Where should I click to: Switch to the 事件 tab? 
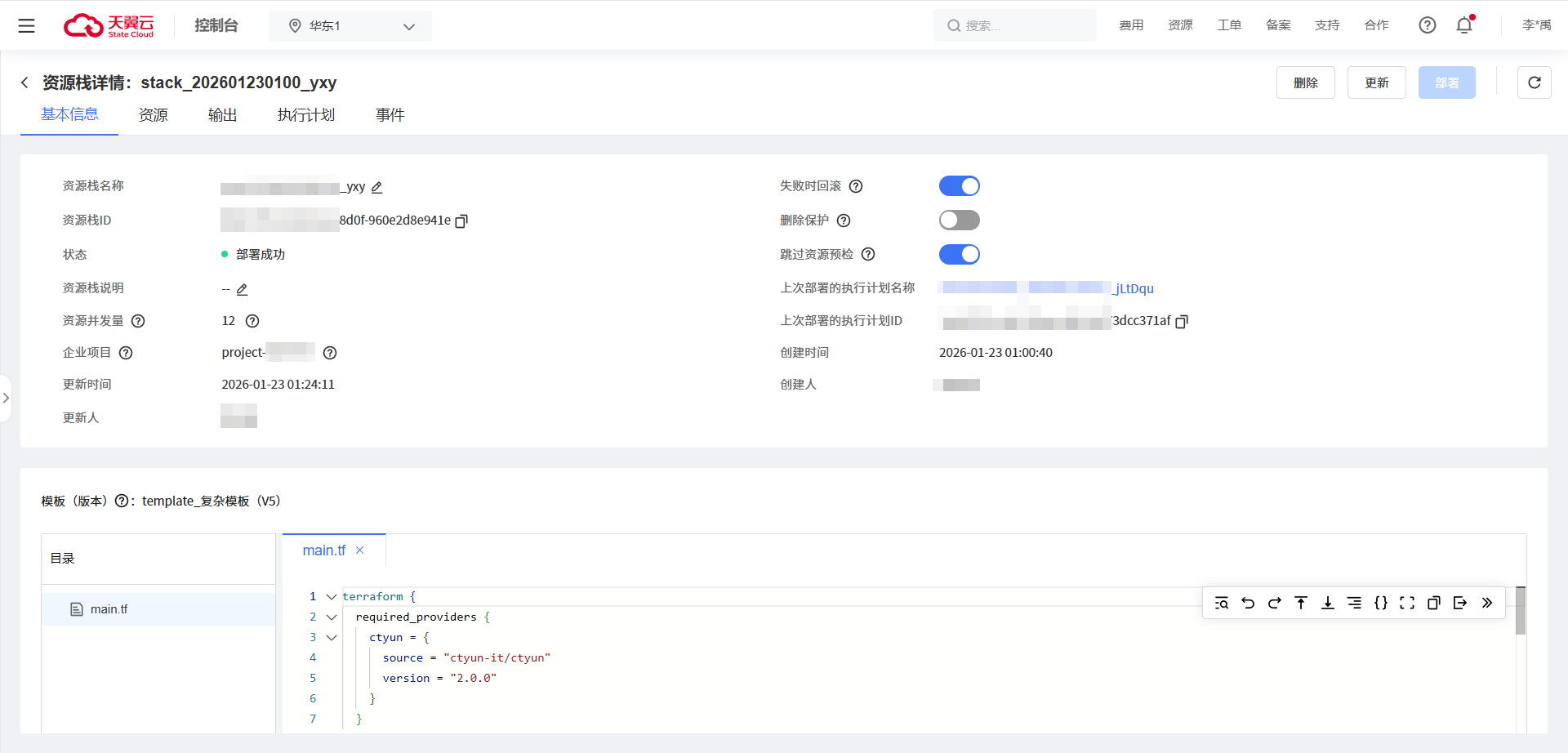point(390,115)
